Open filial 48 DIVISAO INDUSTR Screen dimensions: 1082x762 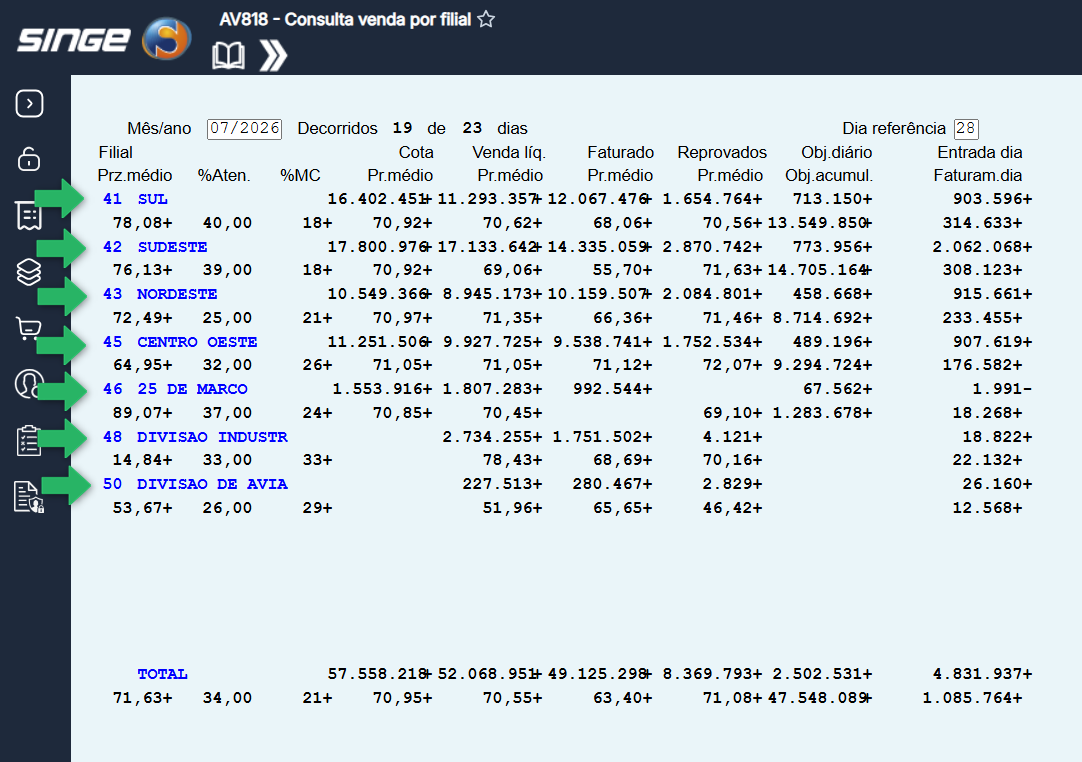point(195,437)
